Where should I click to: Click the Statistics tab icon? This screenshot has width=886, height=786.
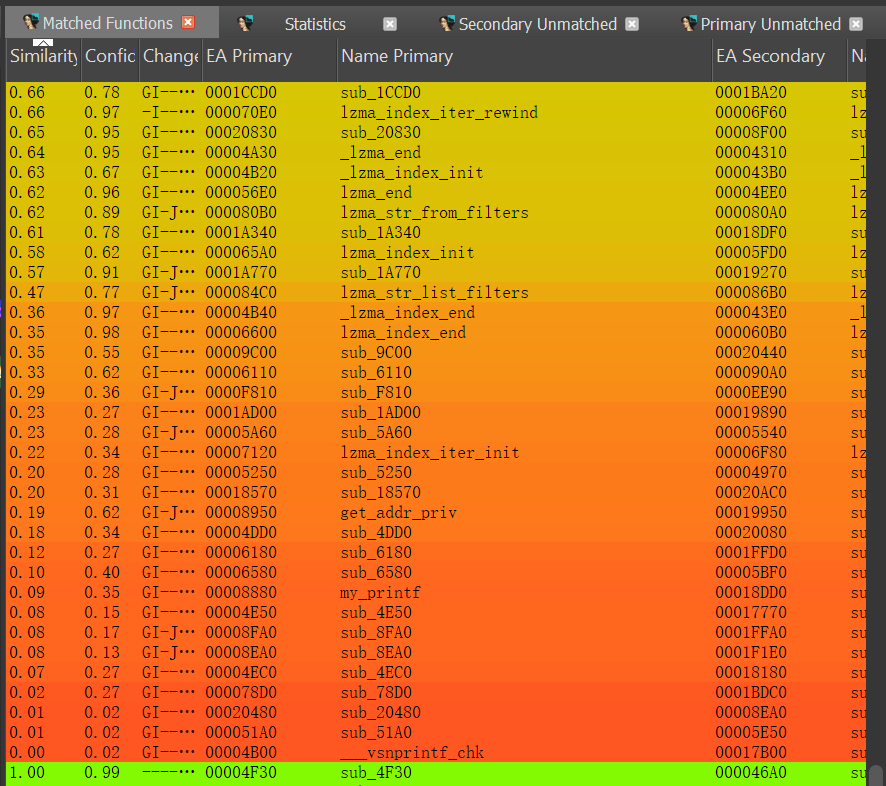coord(246,23)
